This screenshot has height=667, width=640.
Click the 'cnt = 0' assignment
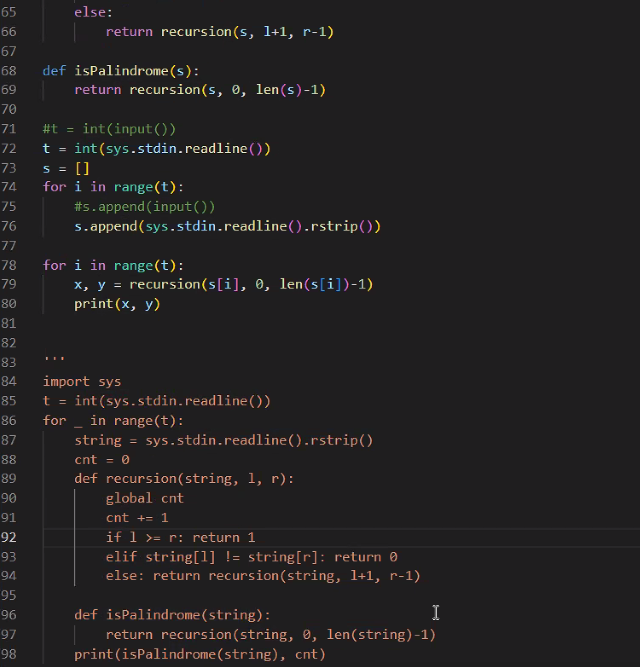(102, 460)
